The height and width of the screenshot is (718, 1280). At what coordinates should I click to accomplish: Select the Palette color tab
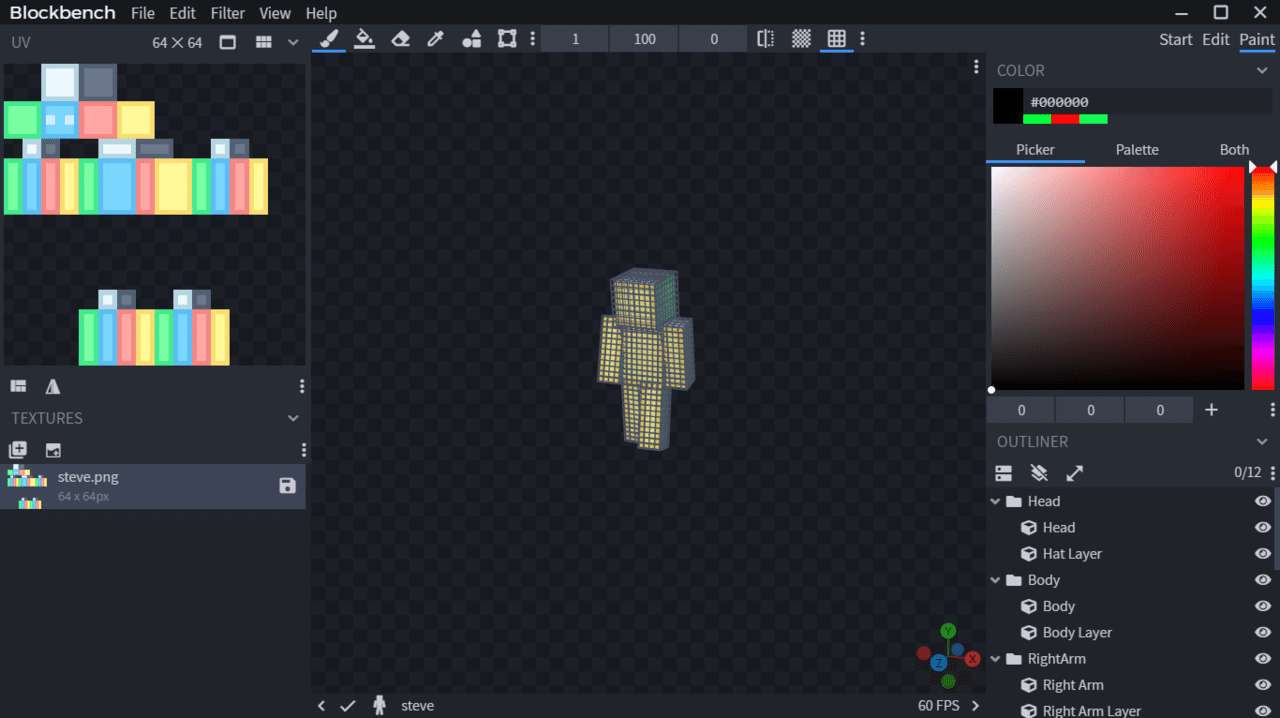click(x=1137, y=149)
